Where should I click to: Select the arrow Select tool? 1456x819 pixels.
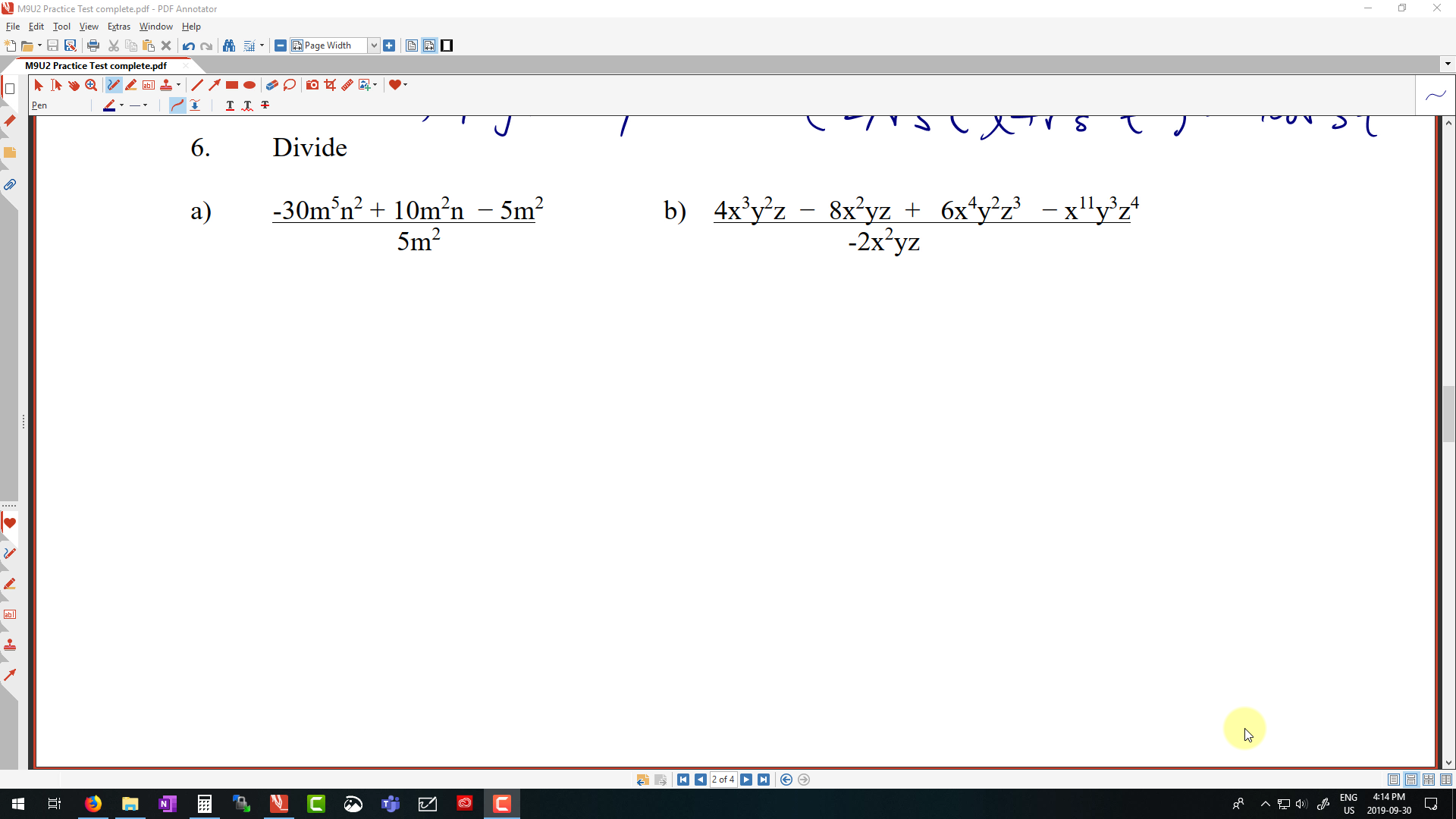(x=39, y=85)
